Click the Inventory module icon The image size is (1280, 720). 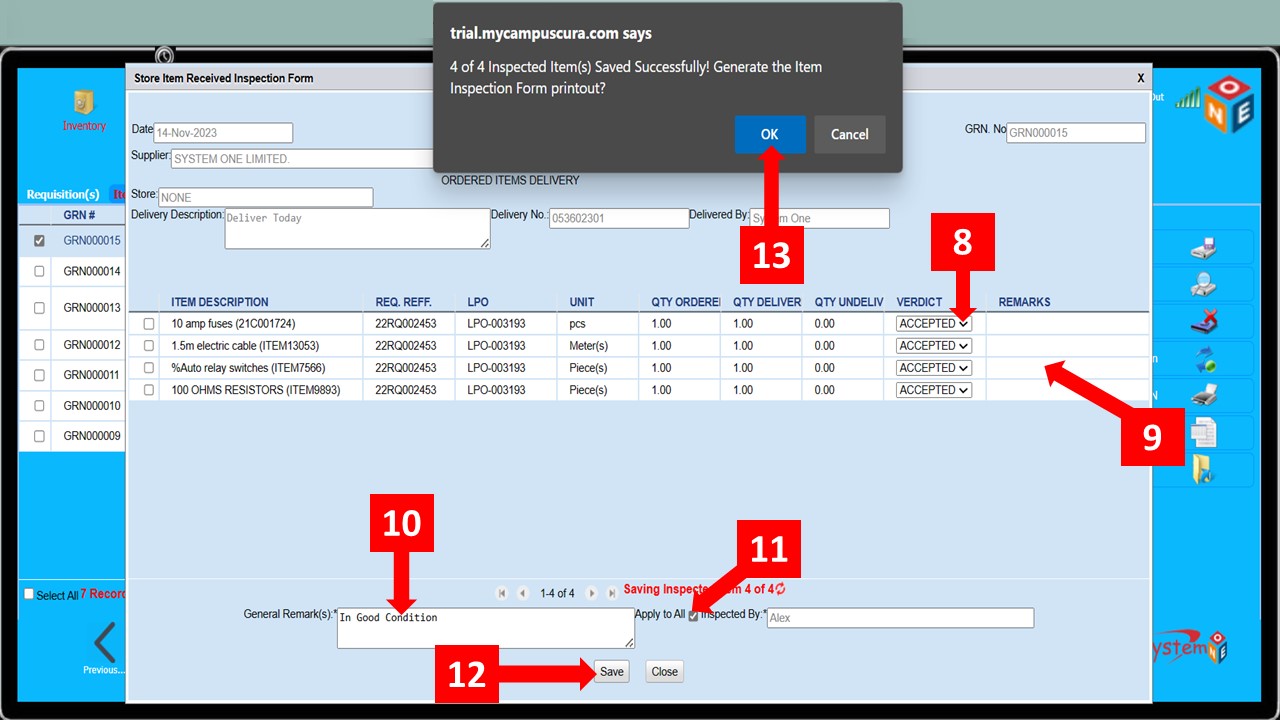click(x=84, y=104)
